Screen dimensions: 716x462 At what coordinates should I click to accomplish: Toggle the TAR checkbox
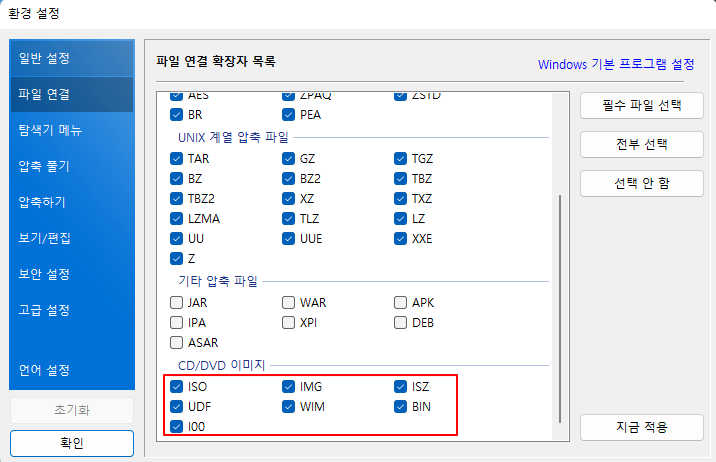[x=176, y=158]
